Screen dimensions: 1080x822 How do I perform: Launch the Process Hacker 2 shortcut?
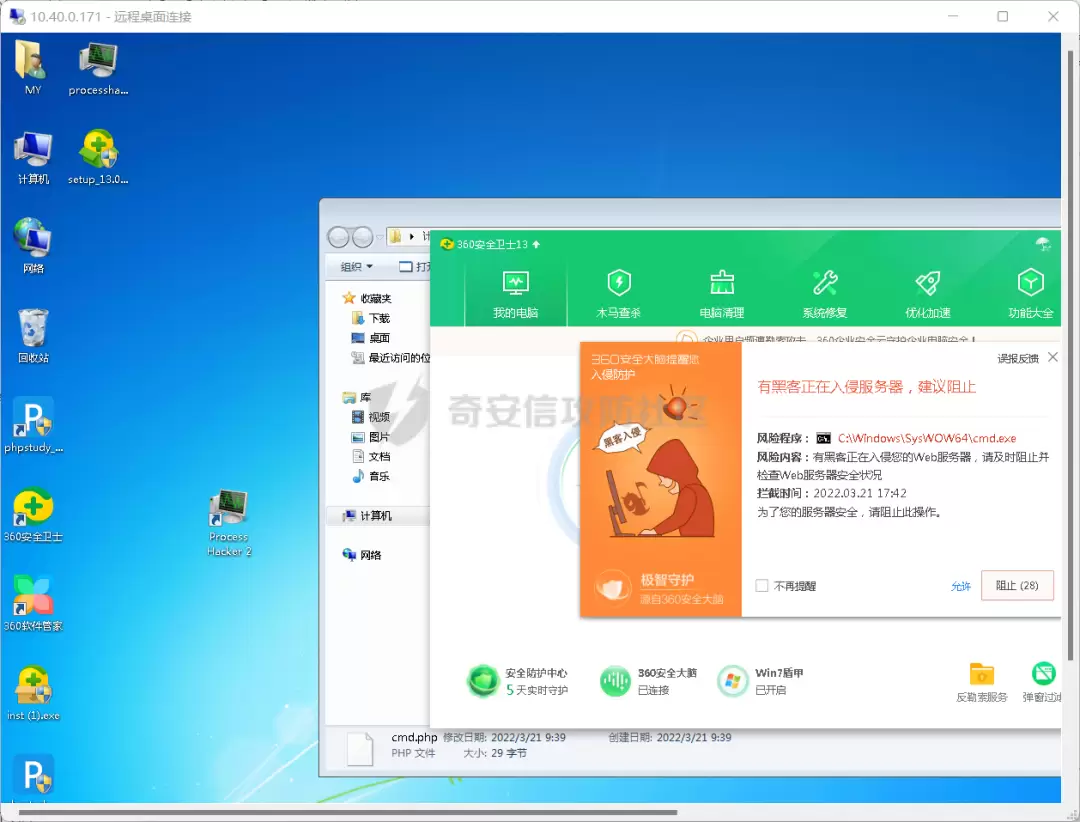point(229,524)
